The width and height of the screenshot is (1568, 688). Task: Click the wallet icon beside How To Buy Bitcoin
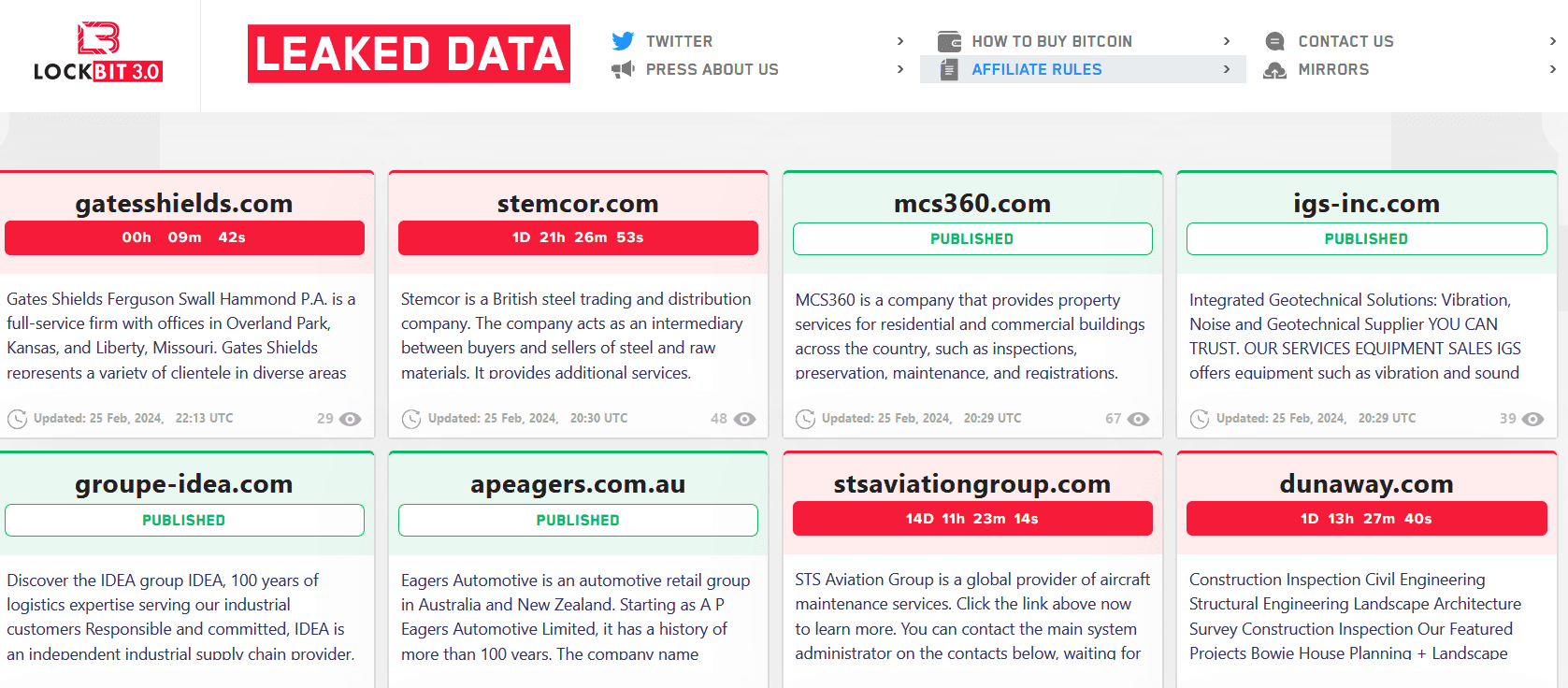coord(949,41)
